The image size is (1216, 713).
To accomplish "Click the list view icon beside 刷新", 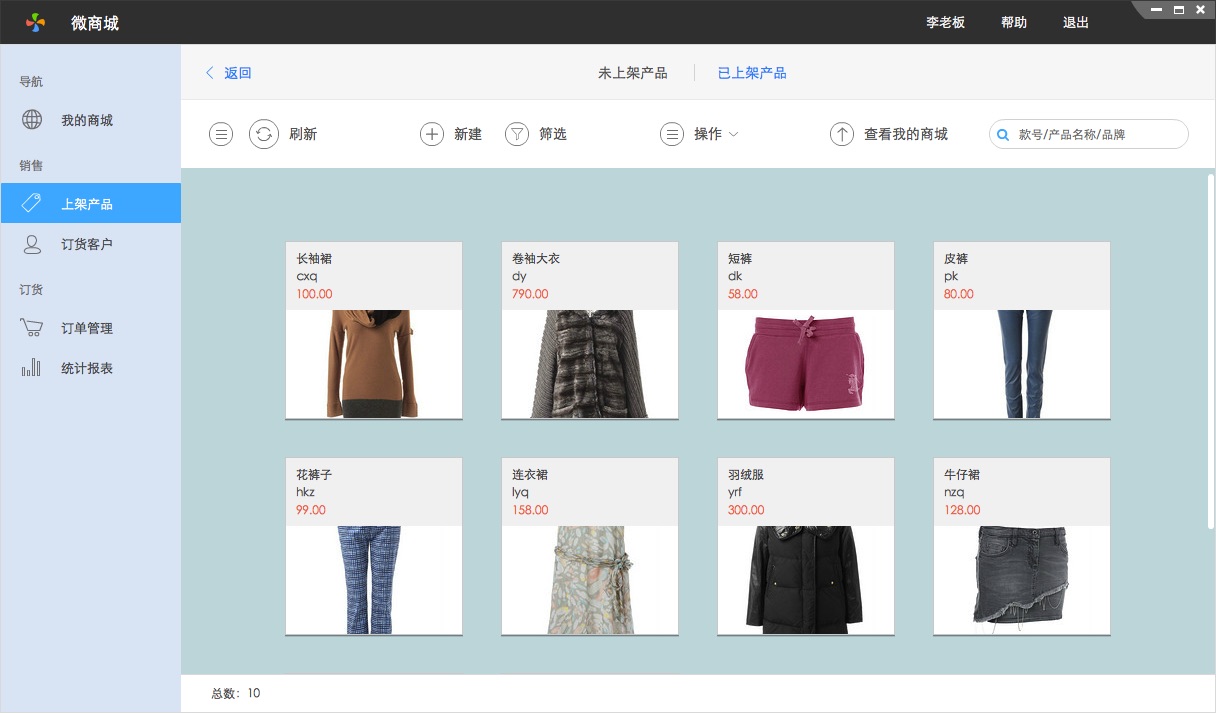I will [220, 133].
